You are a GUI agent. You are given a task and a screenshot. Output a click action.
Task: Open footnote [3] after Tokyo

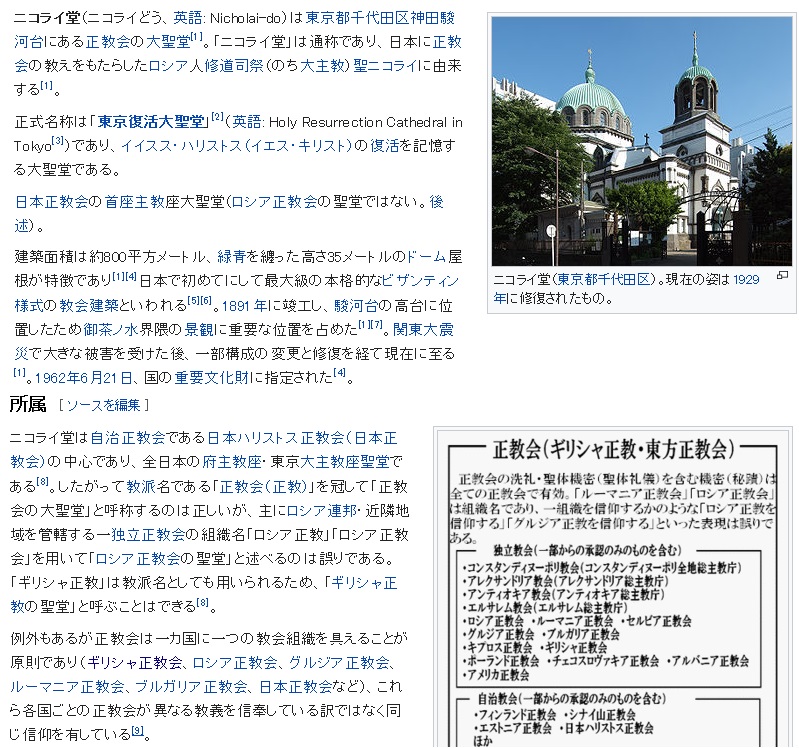(x=58, y=141)
